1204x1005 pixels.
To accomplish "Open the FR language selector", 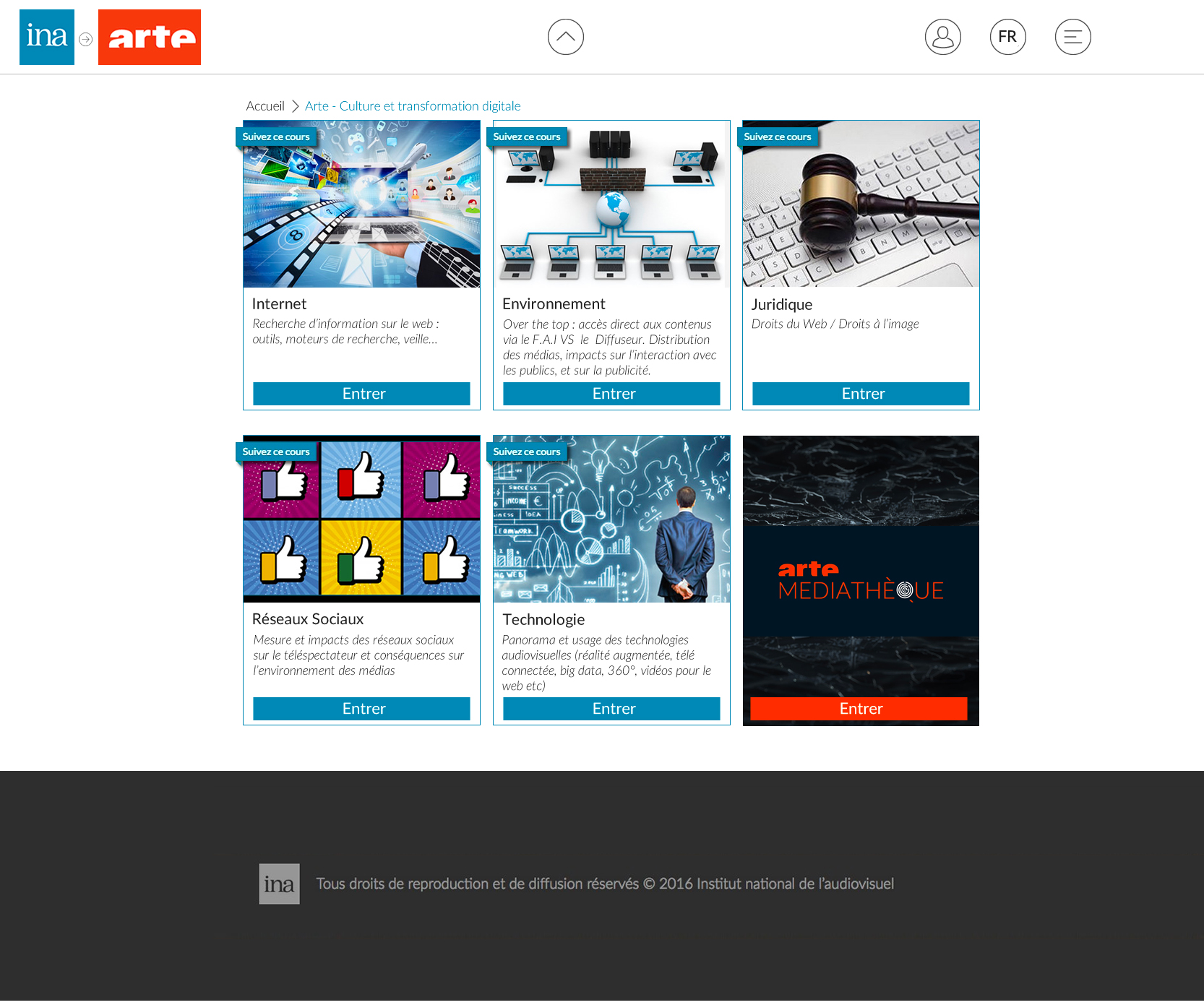I will tap(1008, 37).
